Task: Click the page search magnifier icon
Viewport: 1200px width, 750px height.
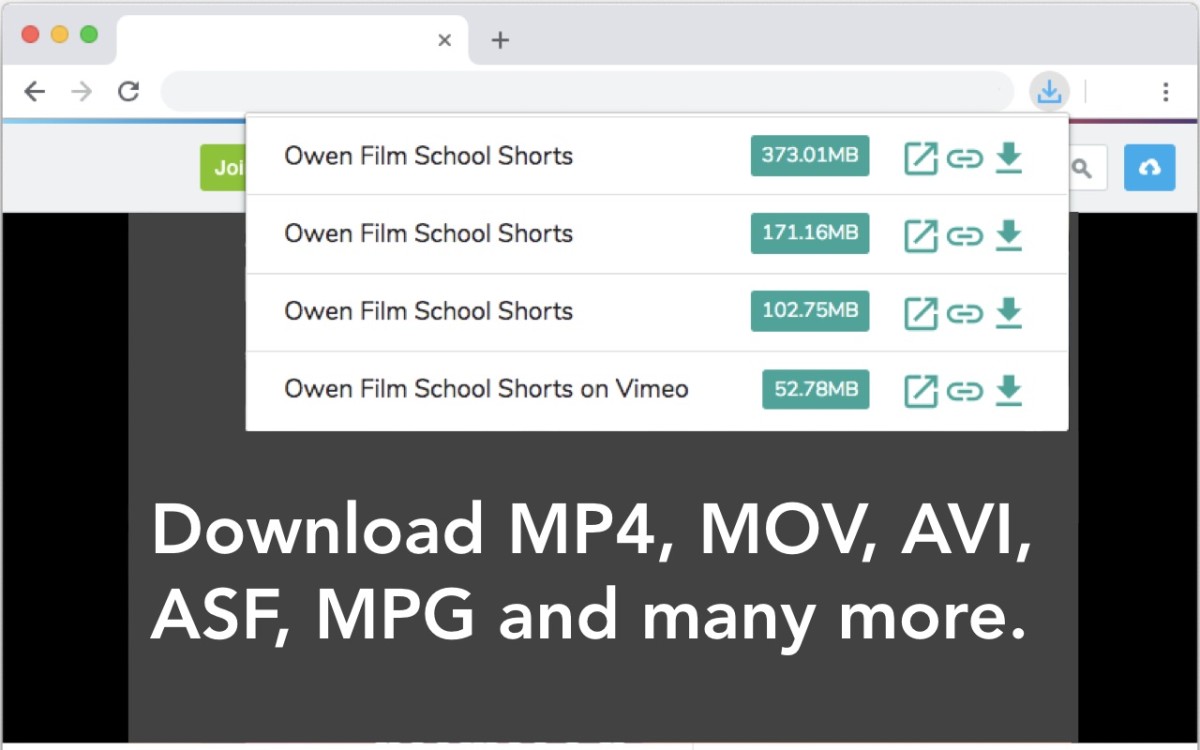Action: [x=1083, y=168]
